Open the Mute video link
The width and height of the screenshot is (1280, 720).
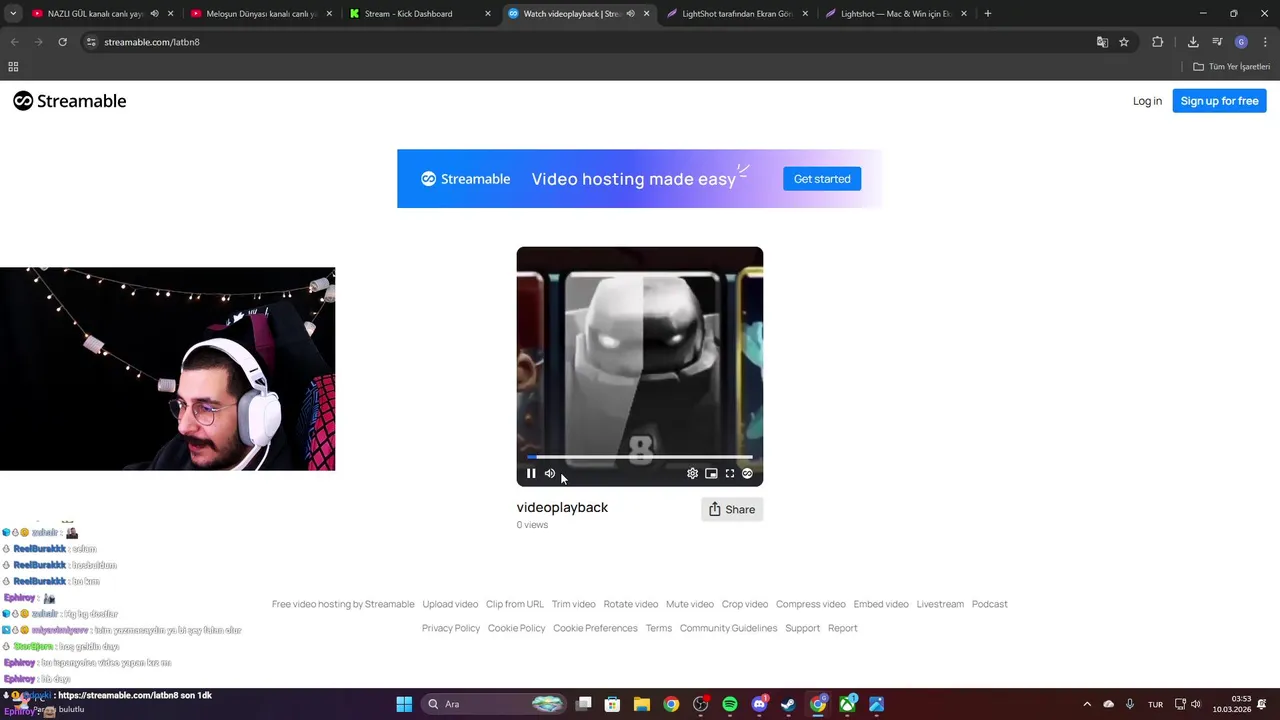tap(690, 604)
